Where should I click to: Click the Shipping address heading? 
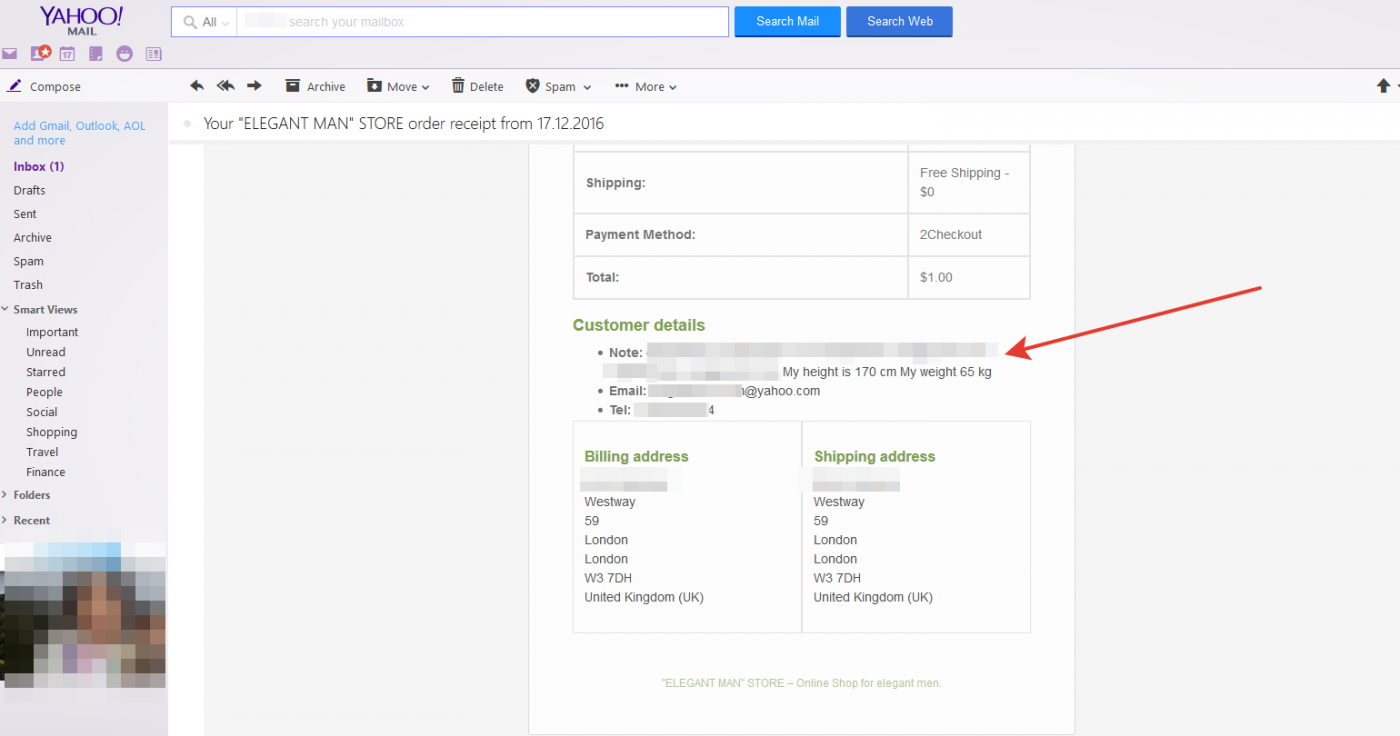pos(875,457)
